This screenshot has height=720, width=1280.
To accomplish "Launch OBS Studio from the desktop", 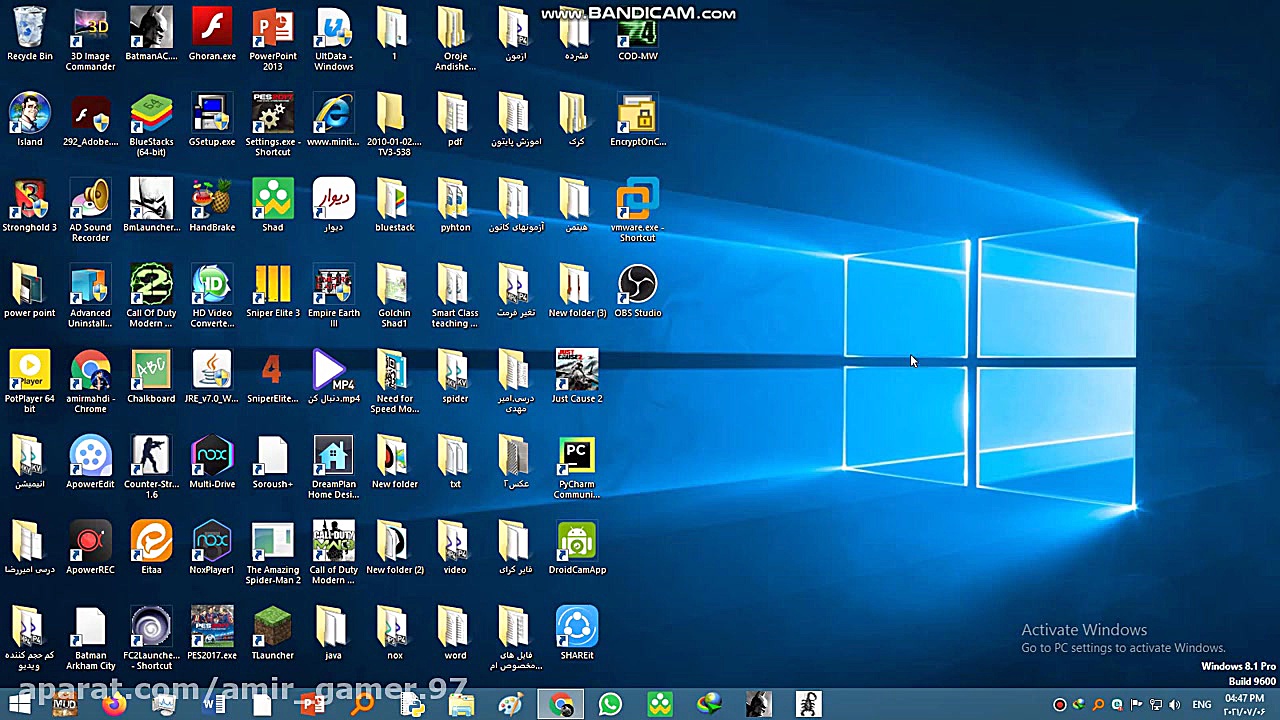I will point(637,286).
